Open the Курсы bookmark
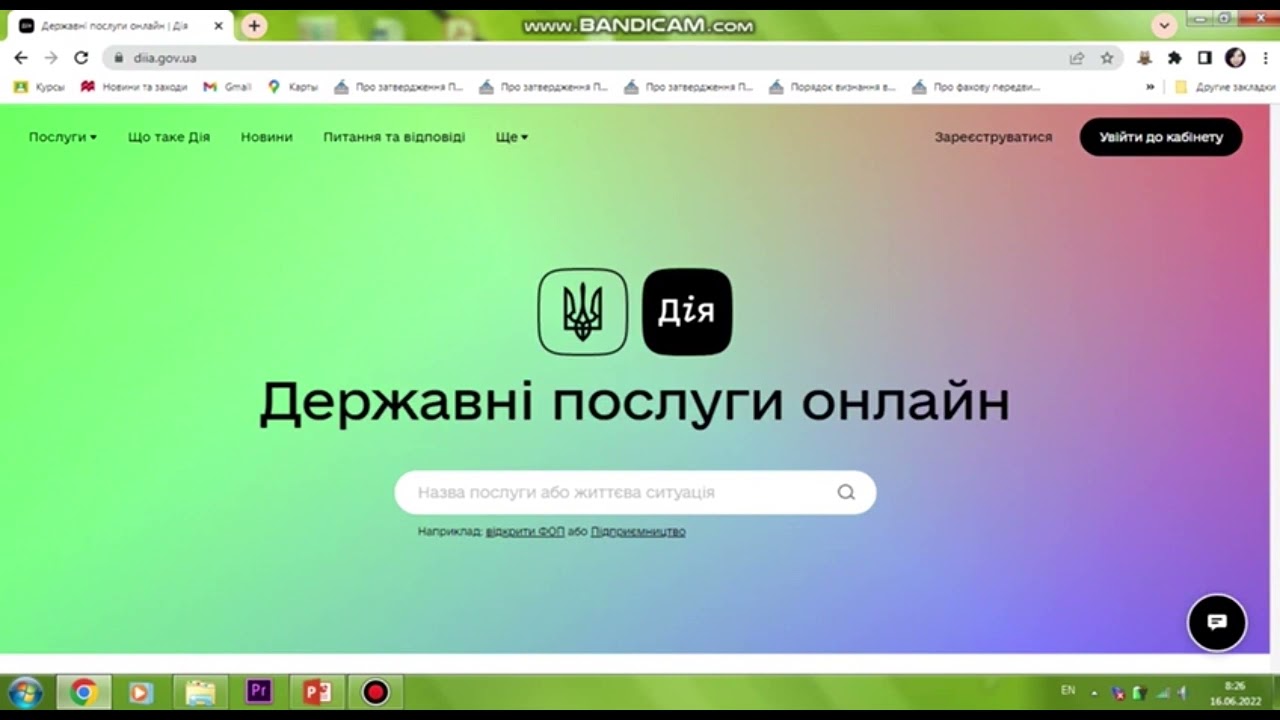The width and height of the screenshot is (1280, 720). 39,87
